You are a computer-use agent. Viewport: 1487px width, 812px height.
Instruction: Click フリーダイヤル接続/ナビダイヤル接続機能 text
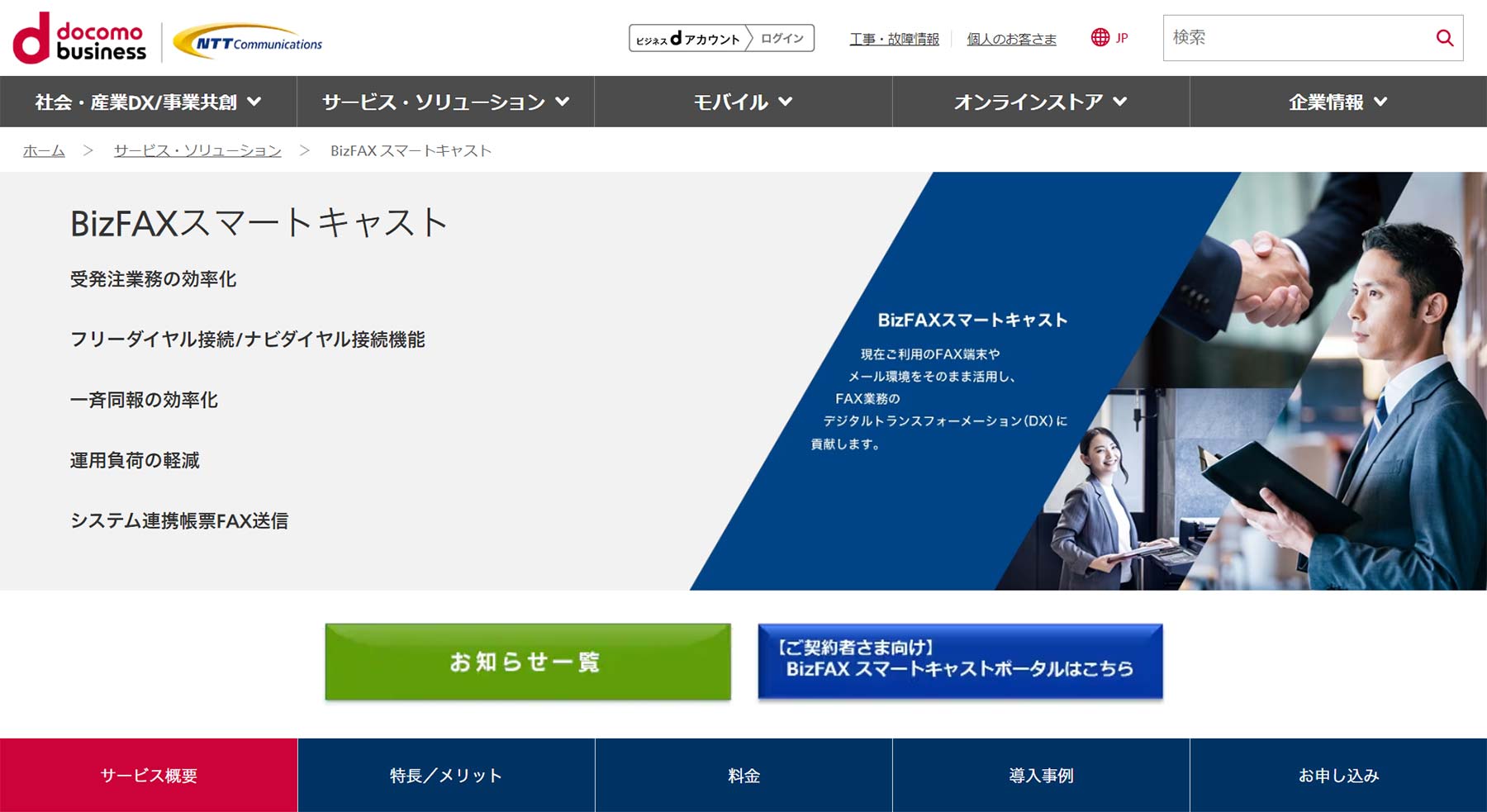(x=247, y=340)
